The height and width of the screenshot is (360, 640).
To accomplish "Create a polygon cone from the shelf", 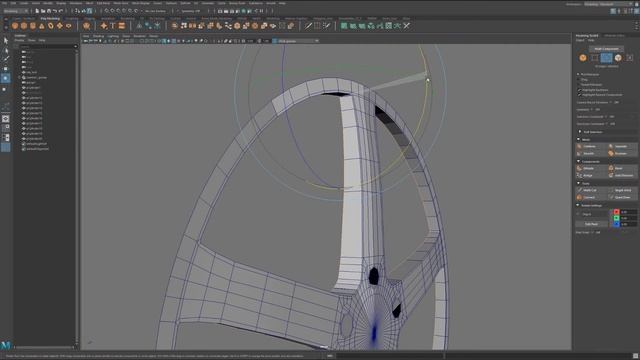I will [x=42, y=26].
